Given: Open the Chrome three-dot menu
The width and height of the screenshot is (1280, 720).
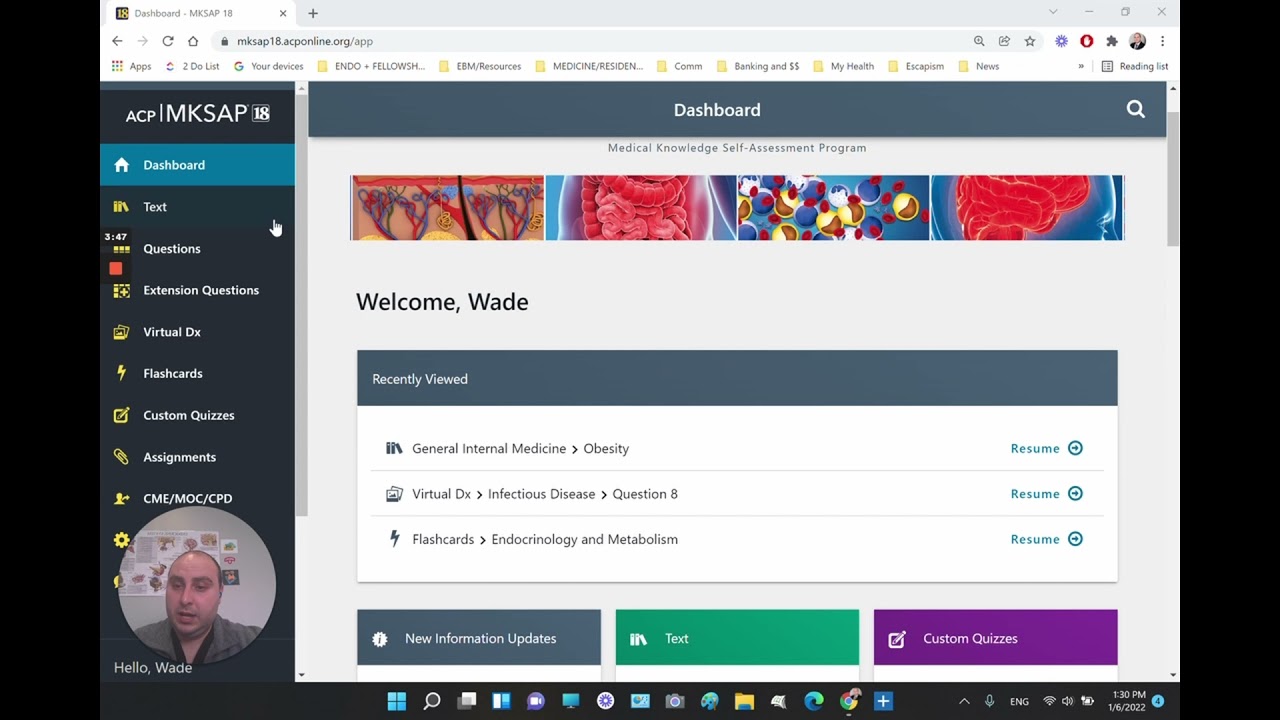Looking at the screenshot, I should point(1162,41).
